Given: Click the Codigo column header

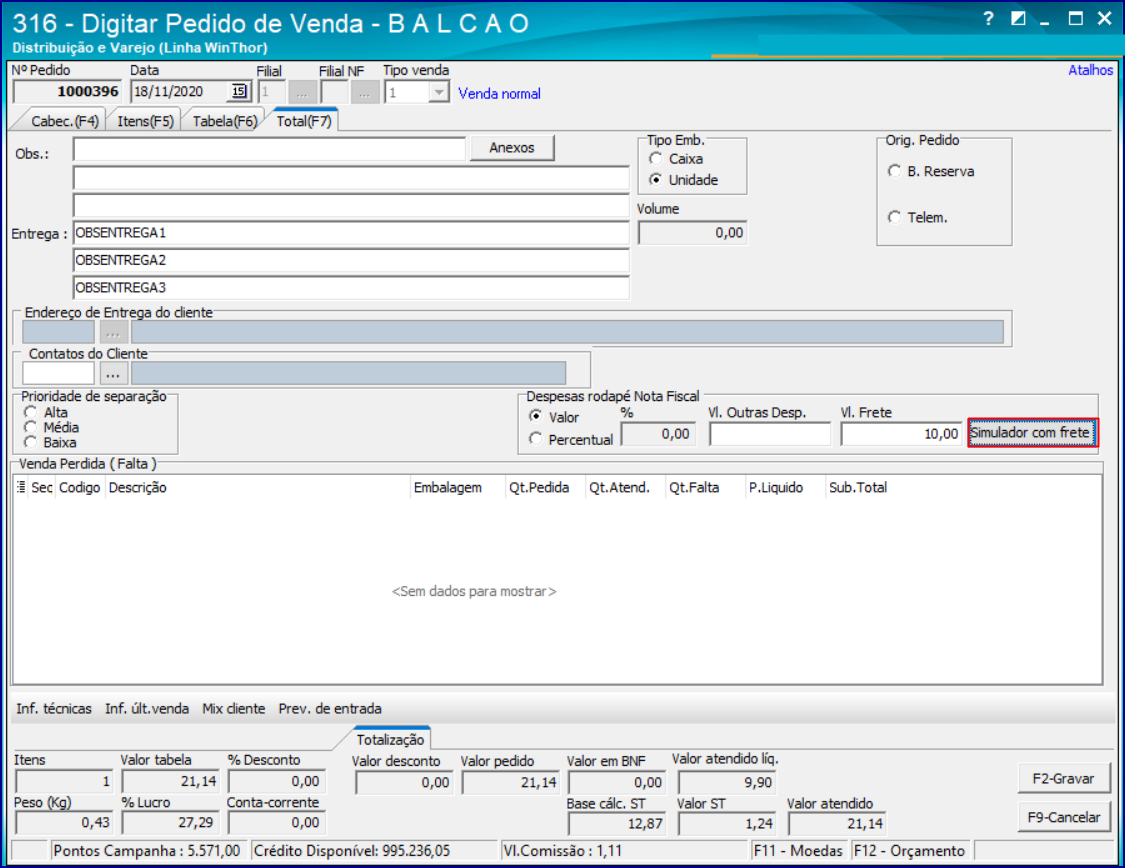Looking at the screenshot, I should tap(80, 488).
